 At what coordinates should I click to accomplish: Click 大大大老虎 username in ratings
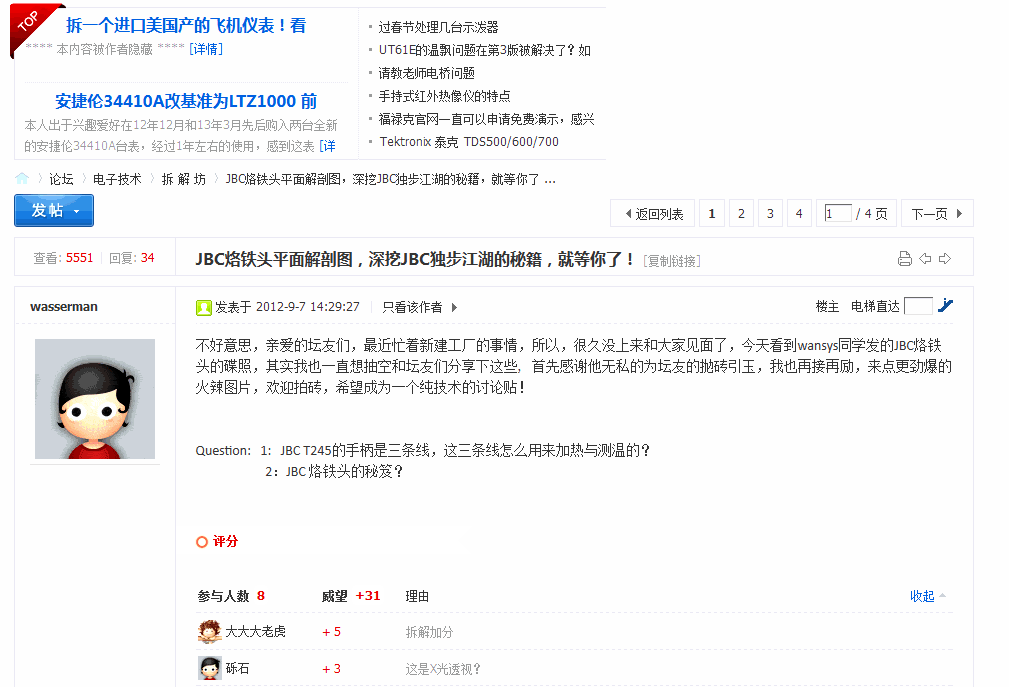255,632
